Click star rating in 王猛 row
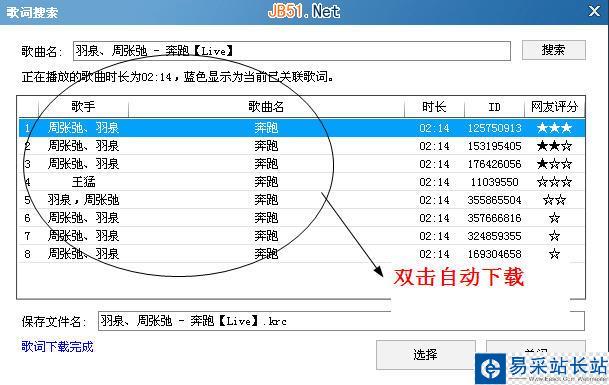 pos(554,182)
